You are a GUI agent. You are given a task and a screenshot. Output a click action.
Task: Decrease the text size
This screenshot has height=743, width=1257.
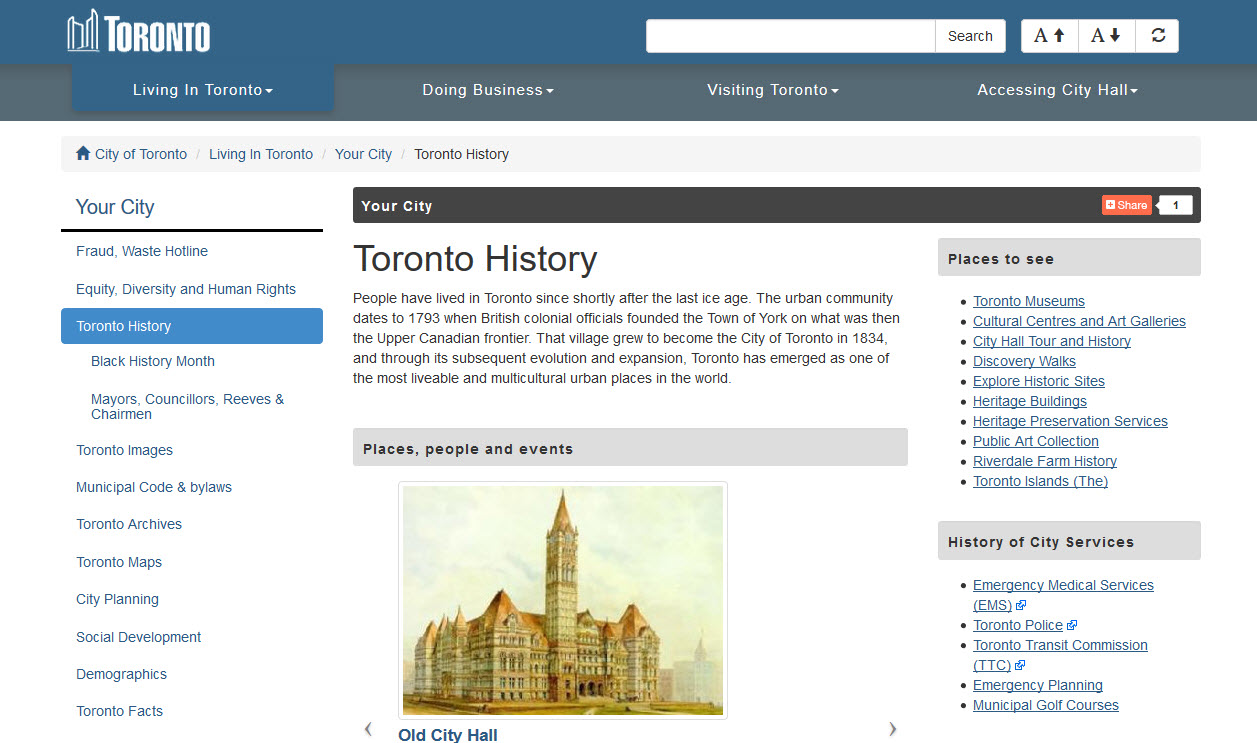coord(1106,36)
